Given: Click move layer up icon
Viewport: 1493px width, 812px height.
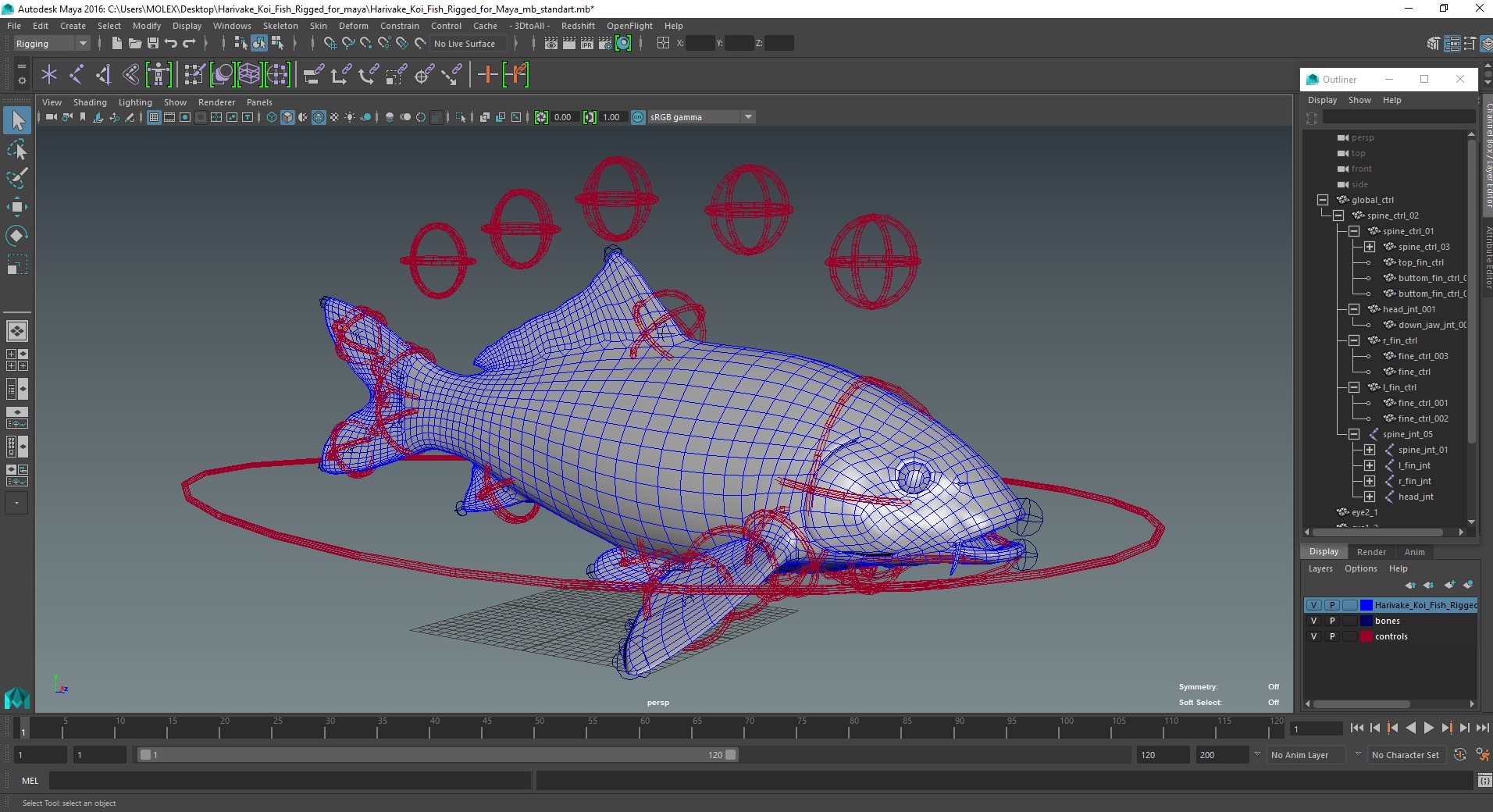Looking at the screenshot, I should pyautogui.click(x=1410, y=585).
